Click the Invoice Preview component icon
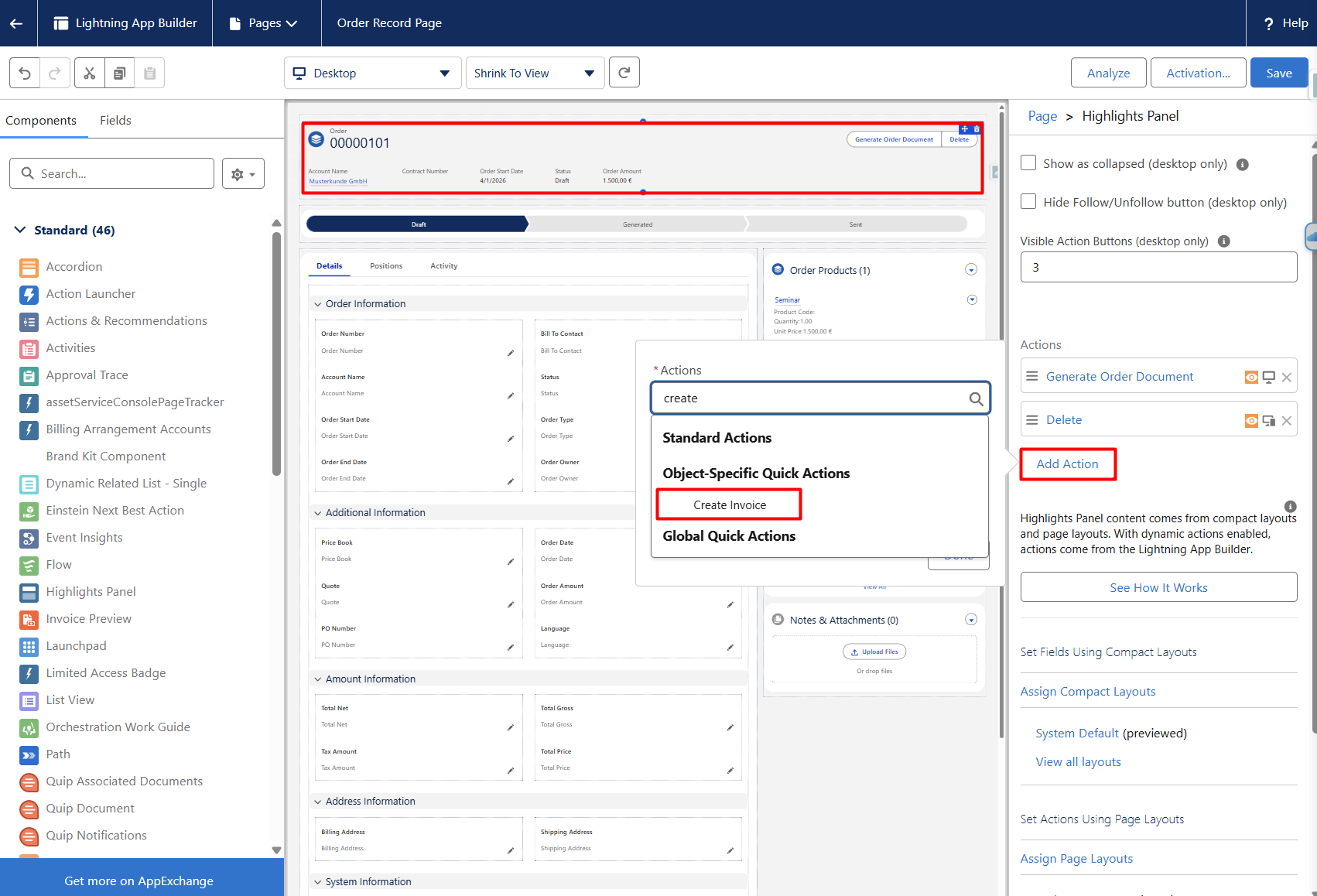This screenshot has width=1317, height=896. pyautogui.click(x=29, y=620)
